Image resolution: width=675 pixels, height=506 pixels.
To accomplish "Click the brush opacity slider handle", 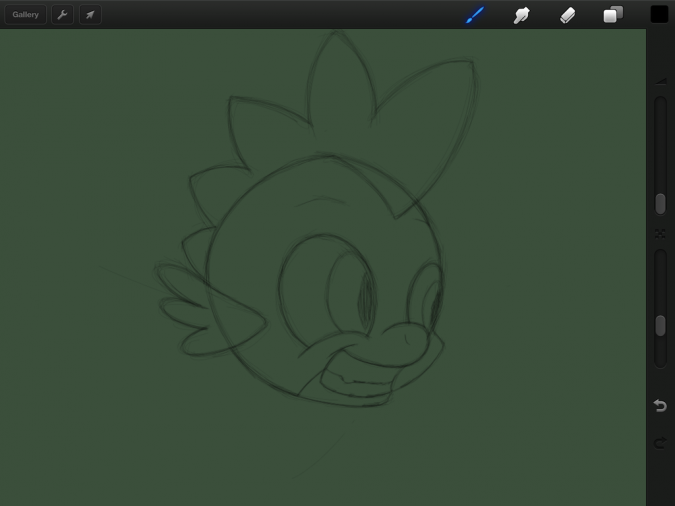I will click(660, 325).
